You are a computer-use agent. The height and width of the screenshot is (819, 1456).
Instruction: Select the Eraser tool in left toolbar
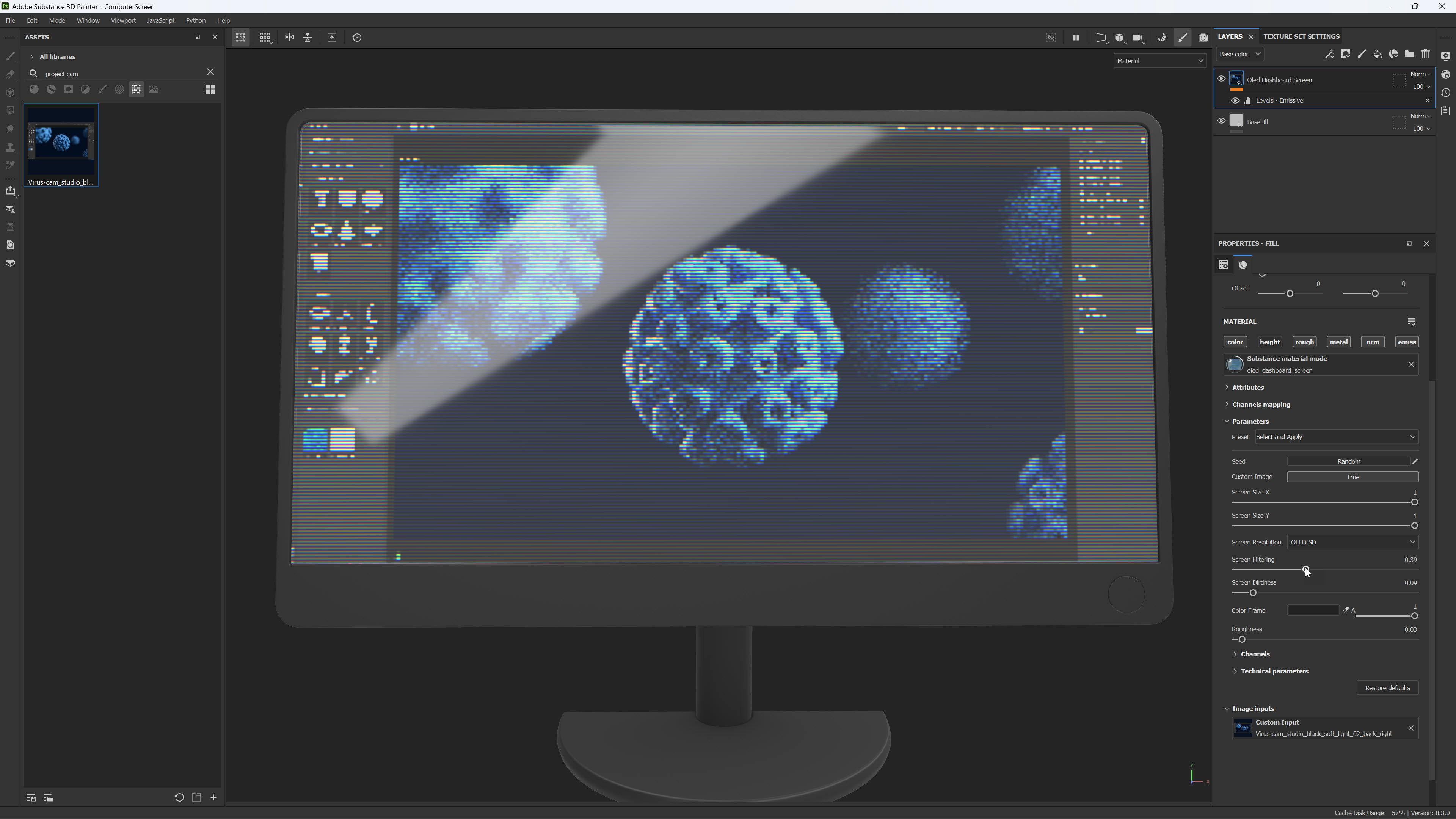[10, 75]
